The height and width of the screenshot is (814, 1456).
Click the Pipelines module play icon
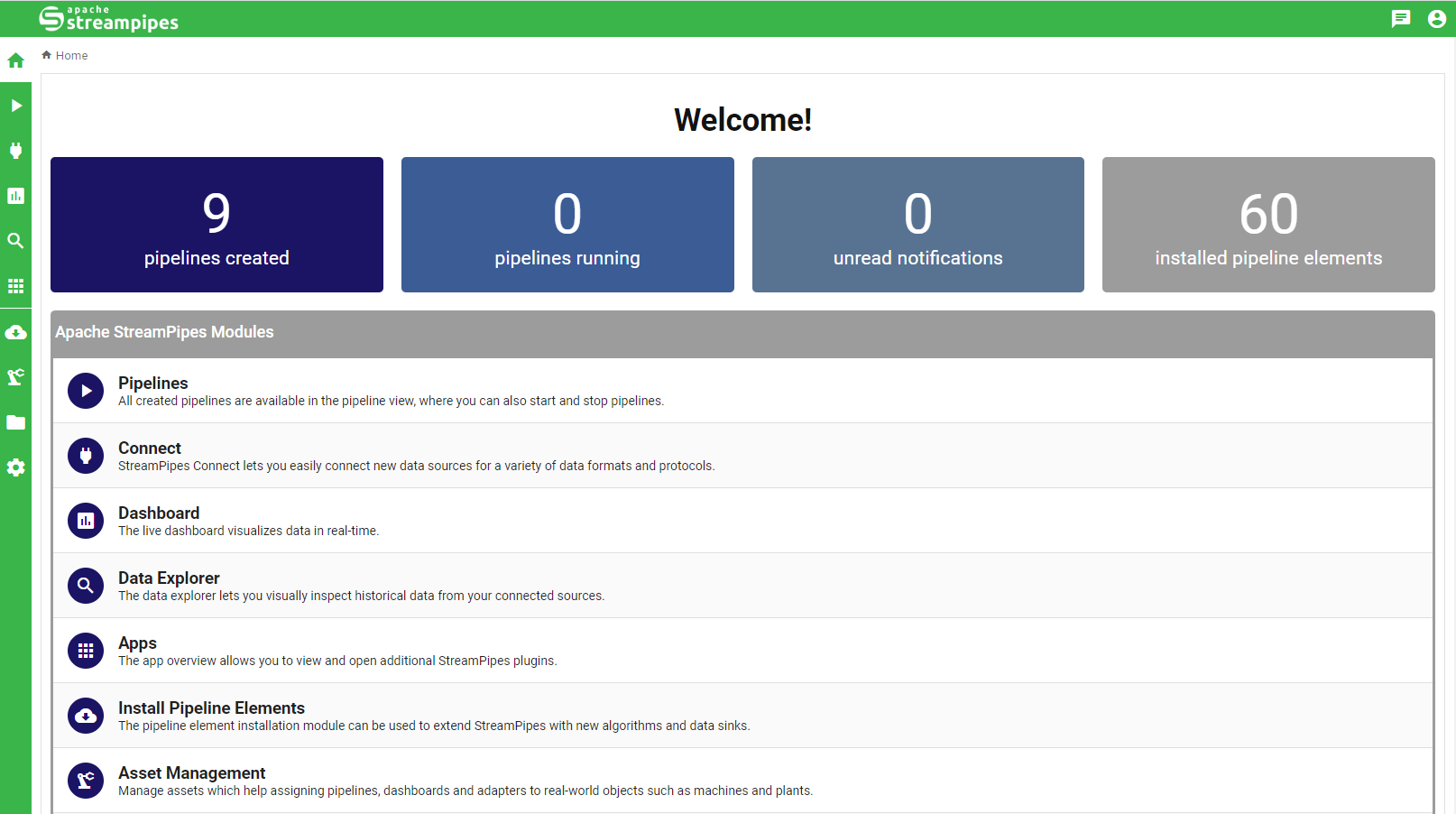(x=86, y=391)
